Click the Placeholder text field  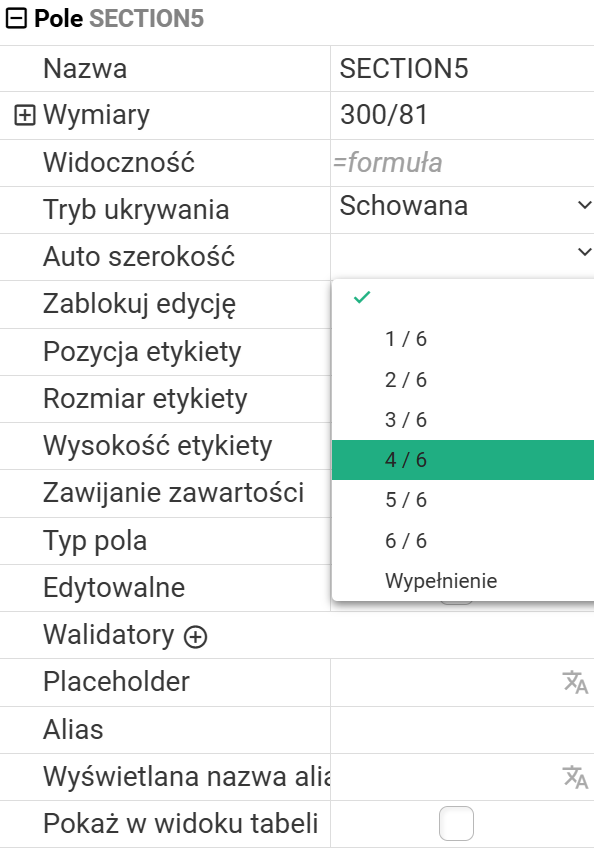pyautogui.click(x=445, y=682)
